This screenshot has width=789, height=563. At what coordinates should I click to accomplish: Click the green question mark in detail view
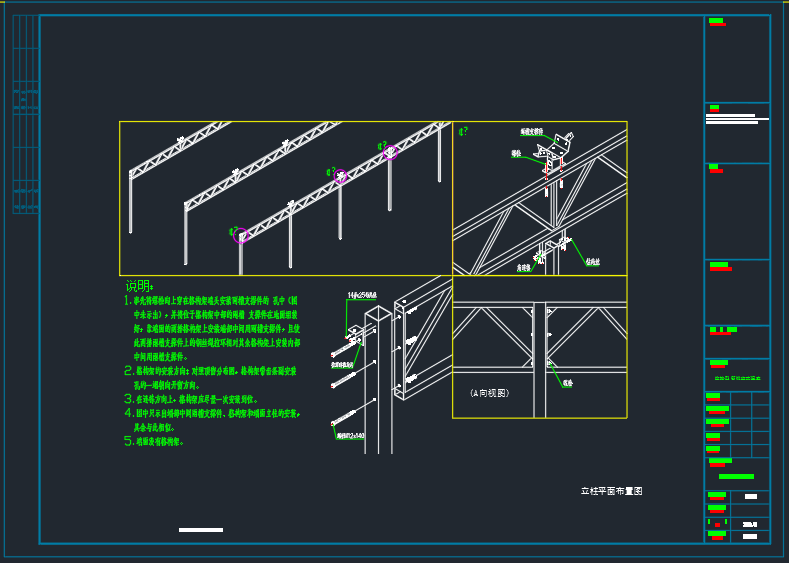coord(463,131)
